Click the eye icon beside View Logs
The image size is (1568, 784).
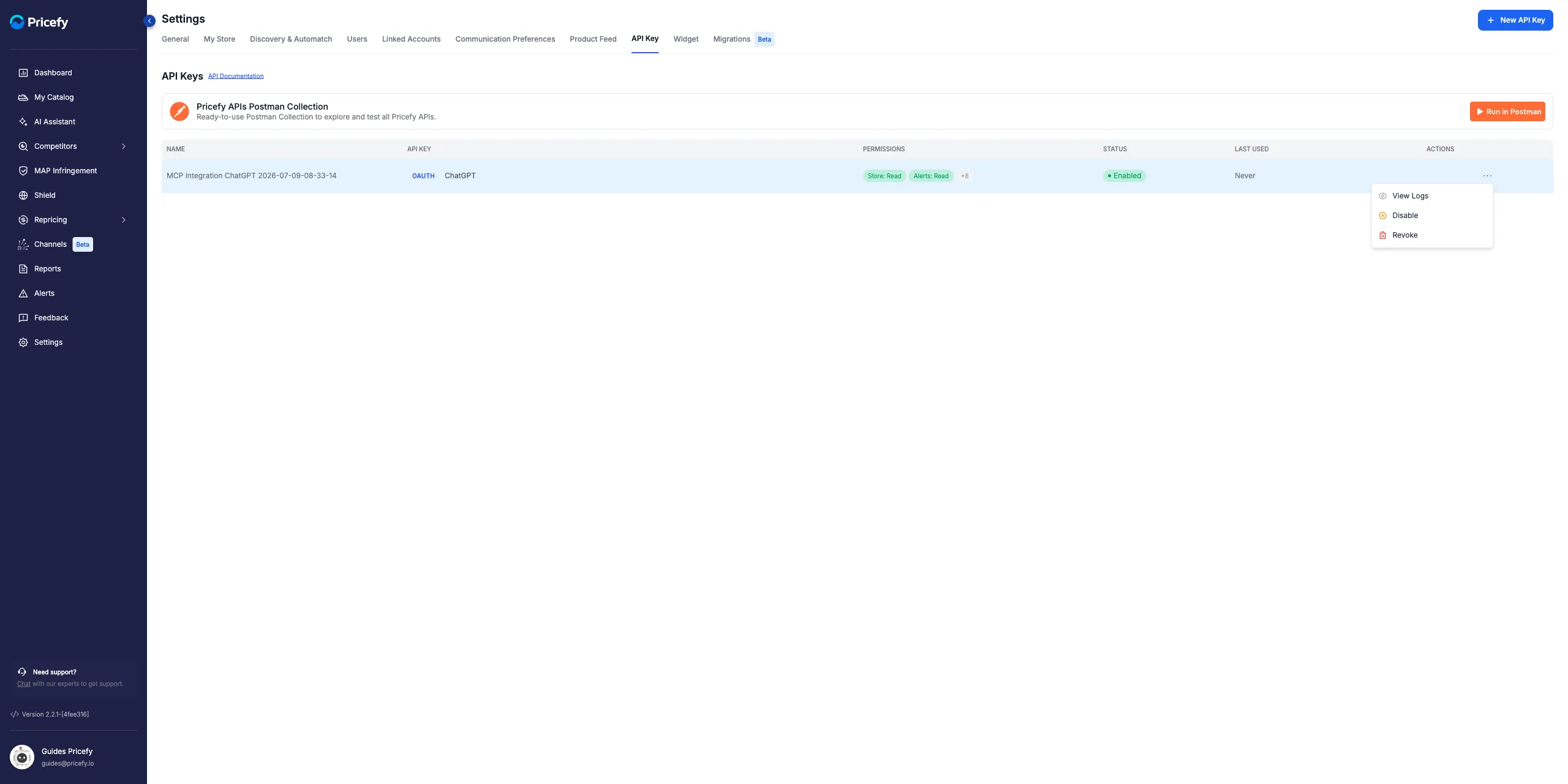coord(1382,196)
